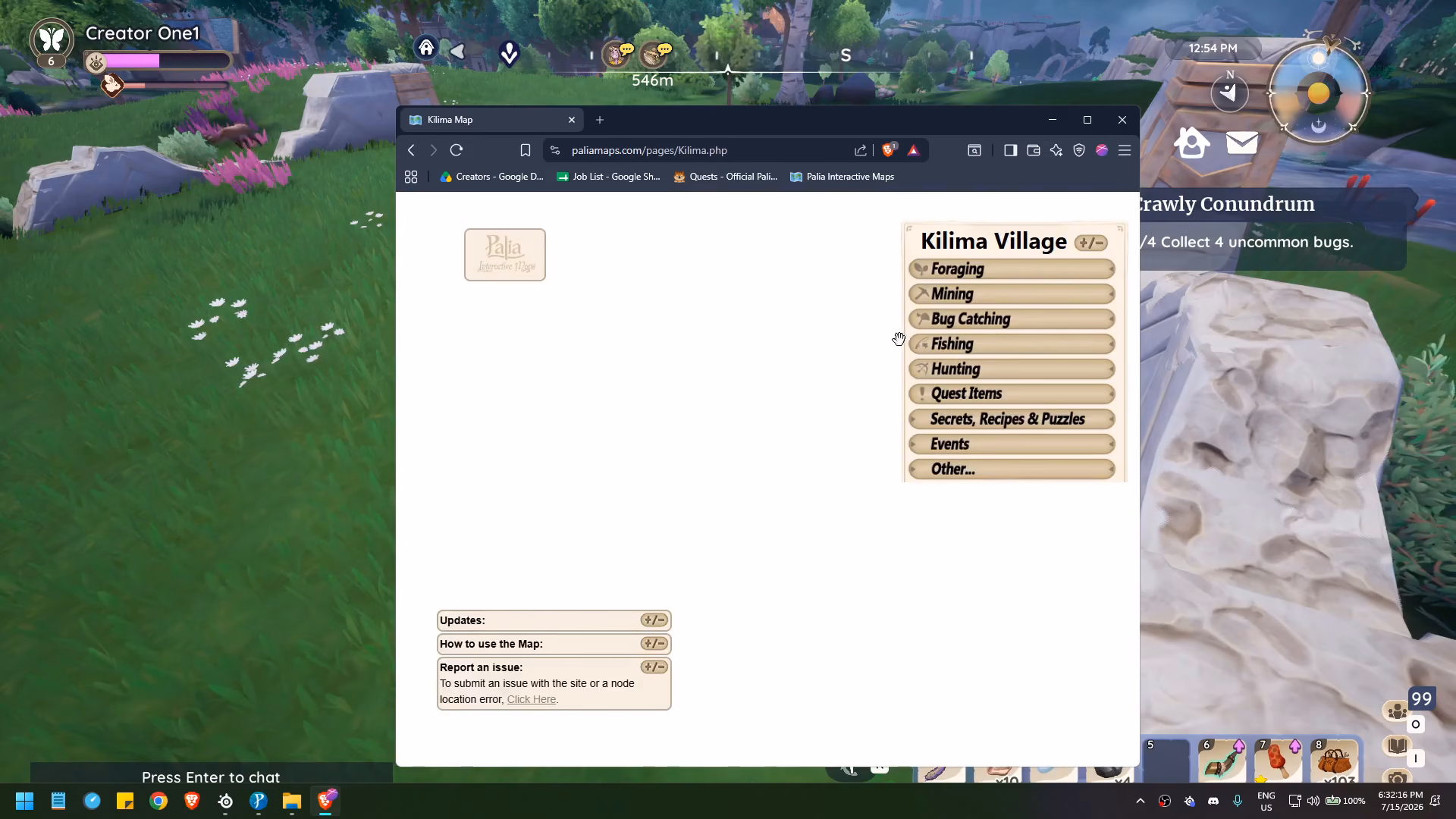Screen dimensions: 1456x819
Task: Expand the Bug Catching category
Action: 1012,319
